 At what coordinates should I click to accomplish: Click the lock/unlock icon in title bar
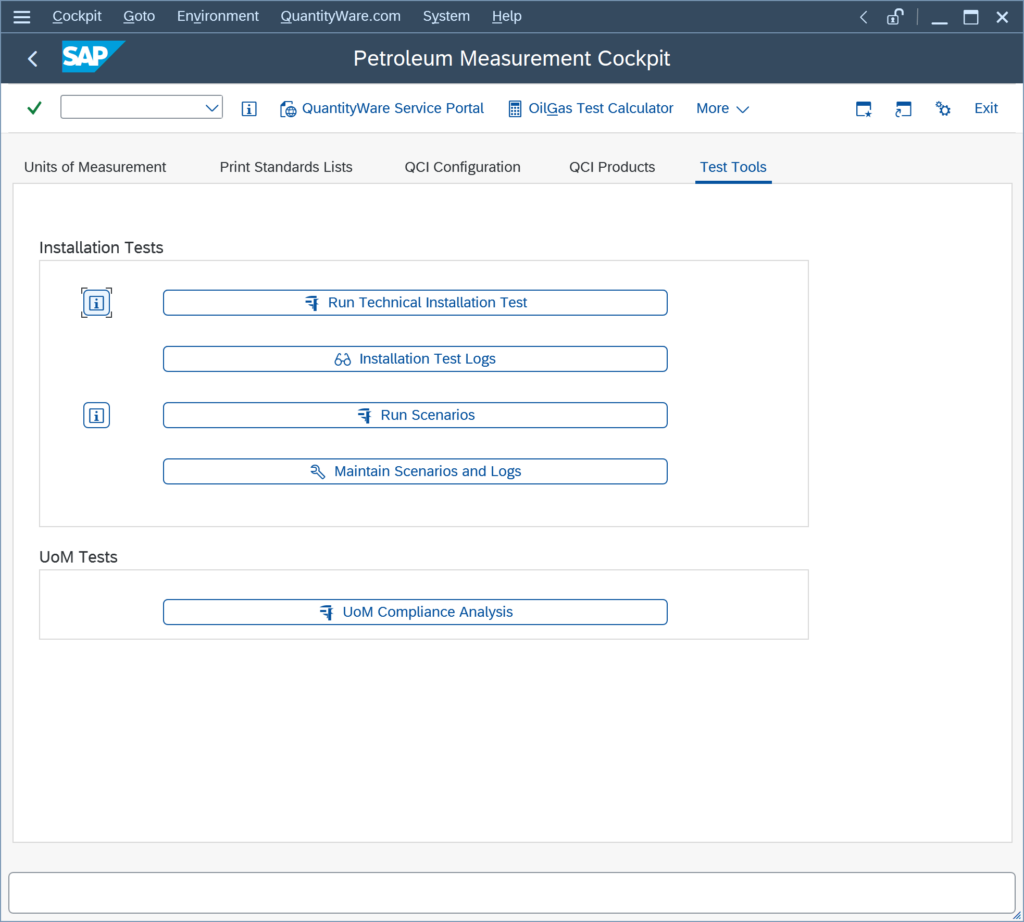tap(895, 16)
